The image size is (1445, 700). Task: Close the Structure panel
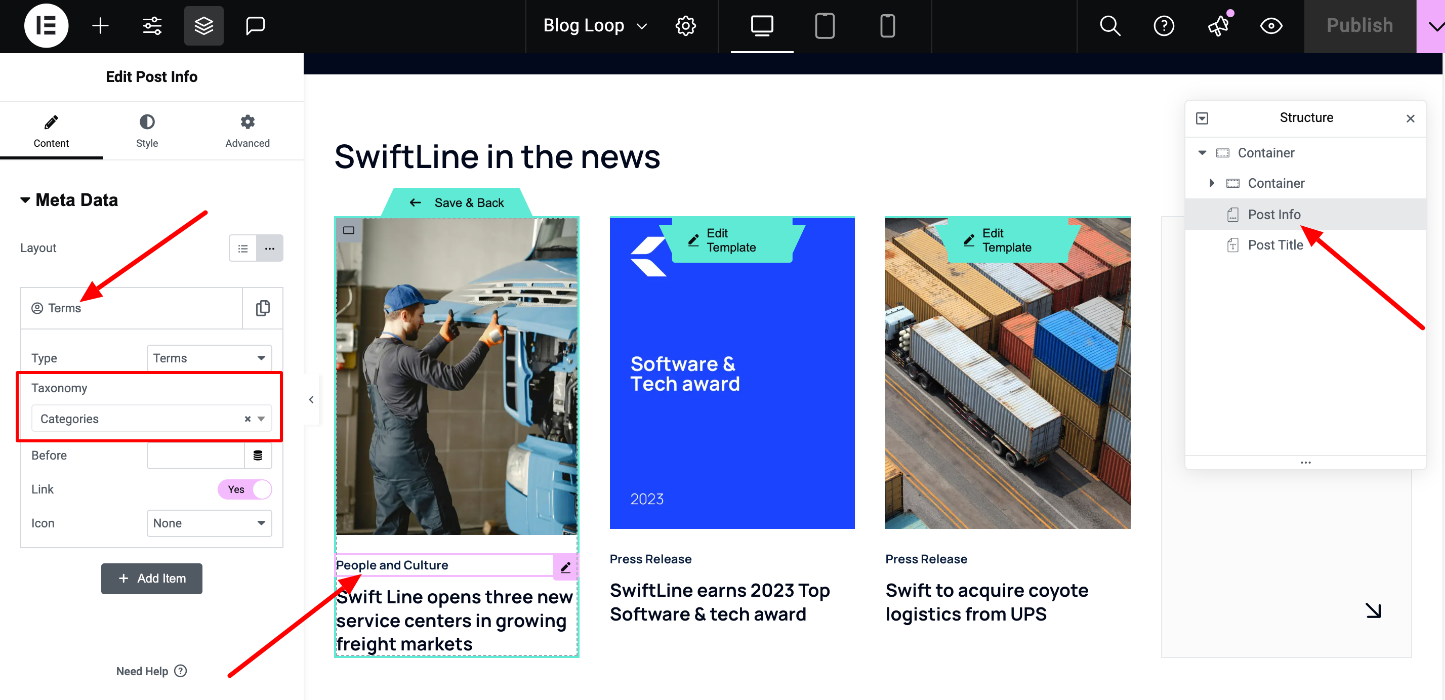click(x=1410, y=118)
